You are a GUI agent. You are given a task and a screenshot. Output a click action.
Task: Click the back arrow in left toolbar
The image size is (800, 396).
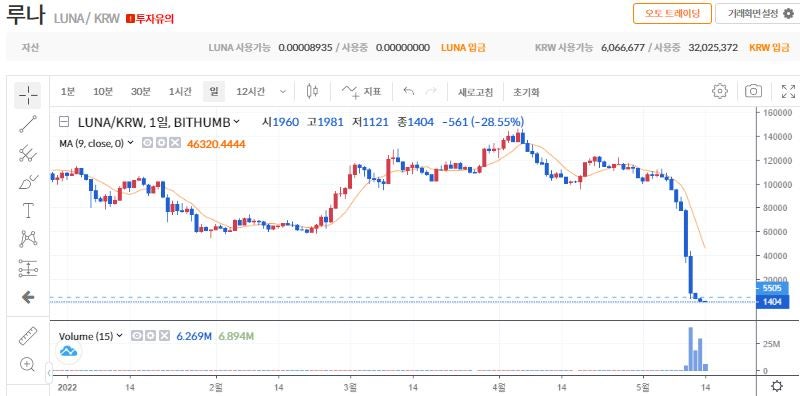click(x=28, y=298)
